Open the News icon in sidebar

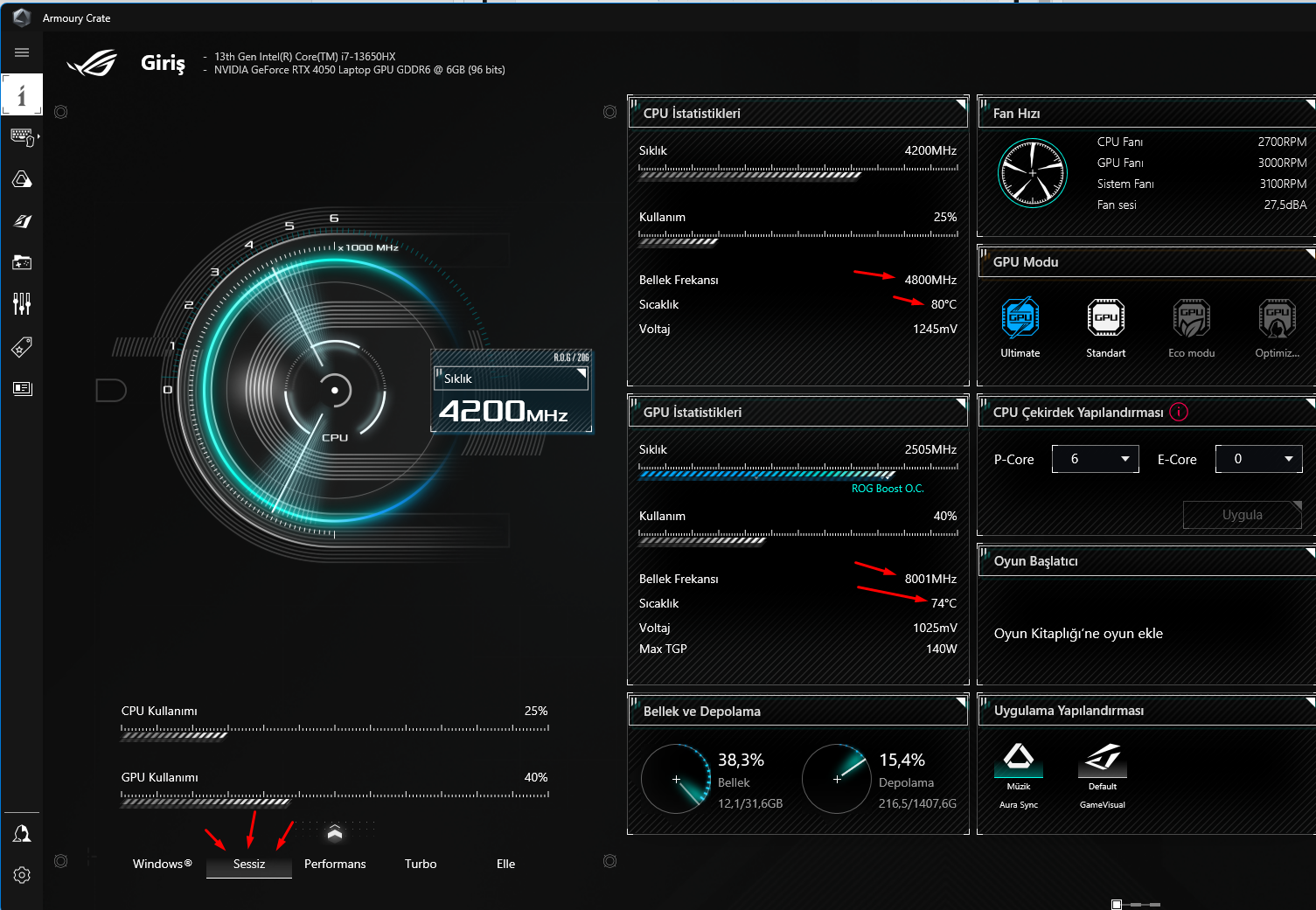[x=22, y=388]
